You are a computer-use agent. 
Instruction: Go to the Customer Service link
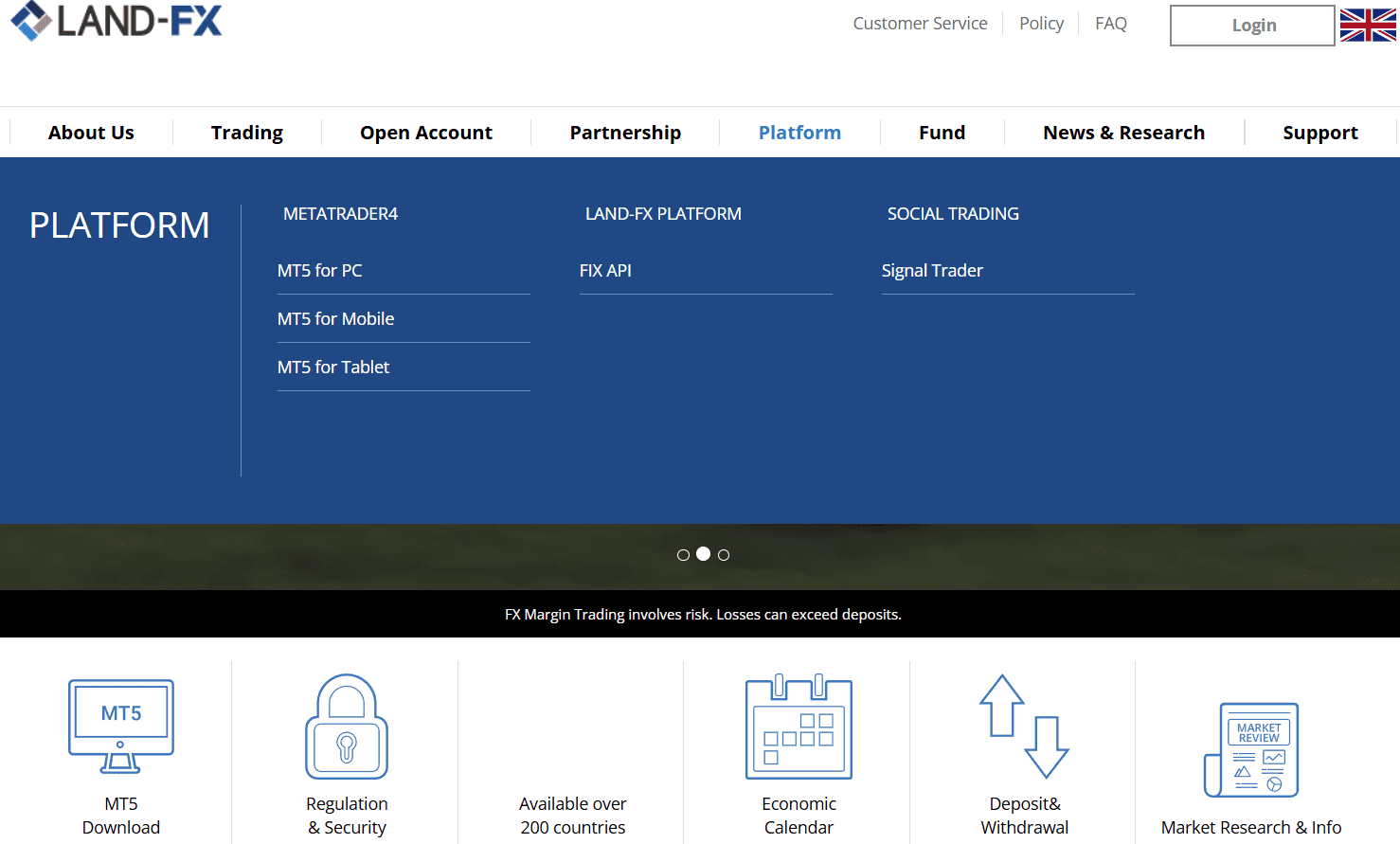pyautogui.click(x=920, y=24)
